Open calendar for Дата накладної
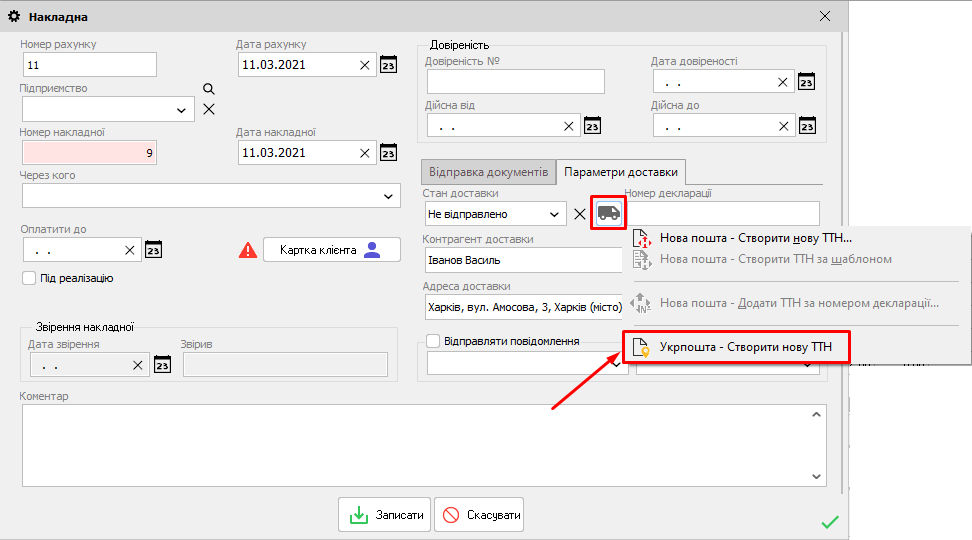 [x=389, y=153]
